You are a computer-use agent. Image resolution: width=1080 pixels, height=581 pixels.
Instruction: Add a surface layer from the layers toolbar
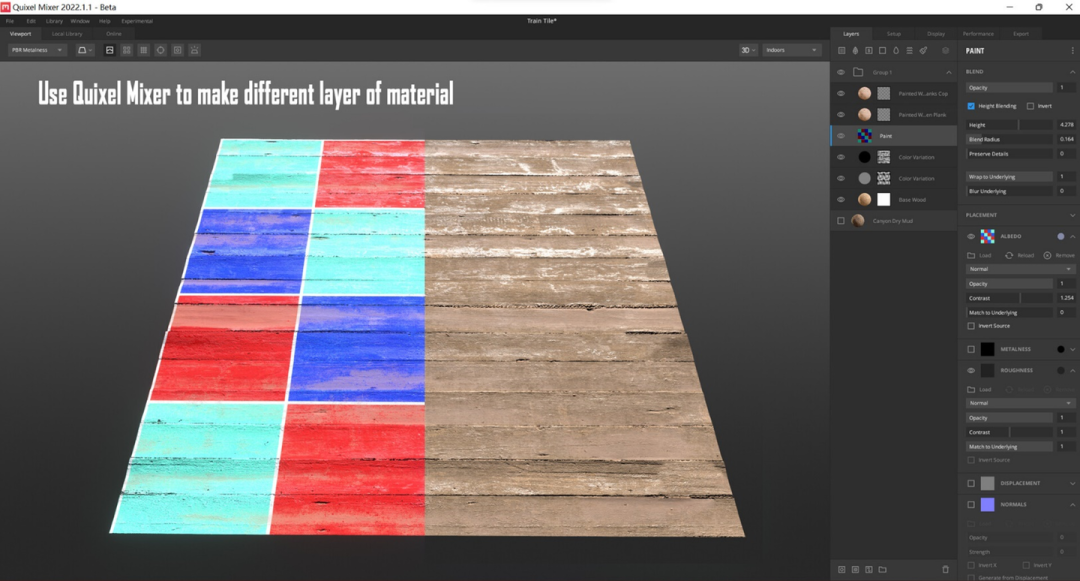pyautogui.click(x=842, y=50)
